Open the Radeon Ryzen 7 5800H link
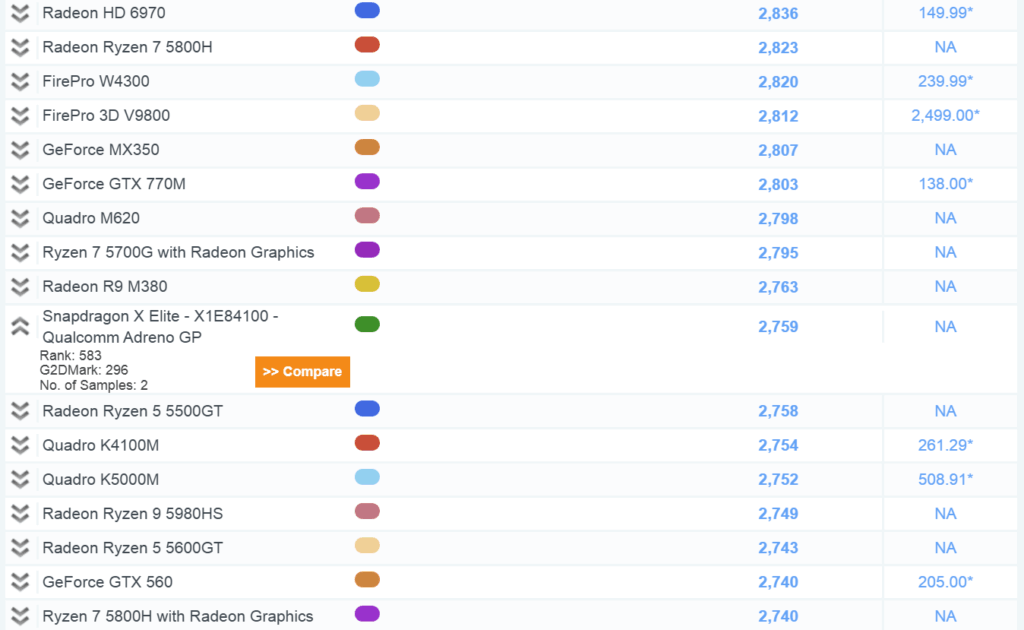Screen dimensions: 1024x630 127,47
